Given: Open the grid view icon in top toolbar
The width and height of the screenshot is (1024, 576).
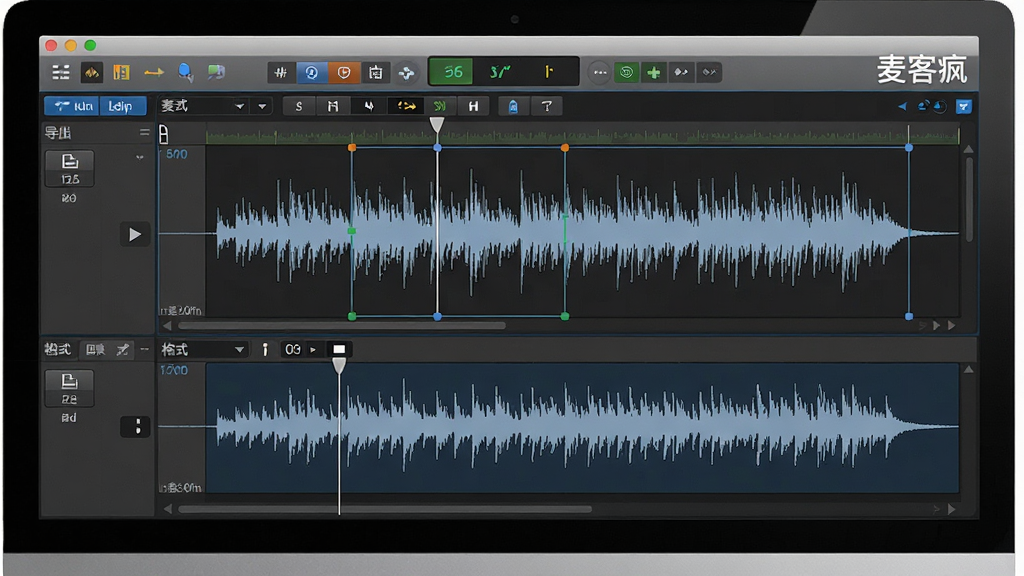Looking at the screenshot, I should point(61,72).
